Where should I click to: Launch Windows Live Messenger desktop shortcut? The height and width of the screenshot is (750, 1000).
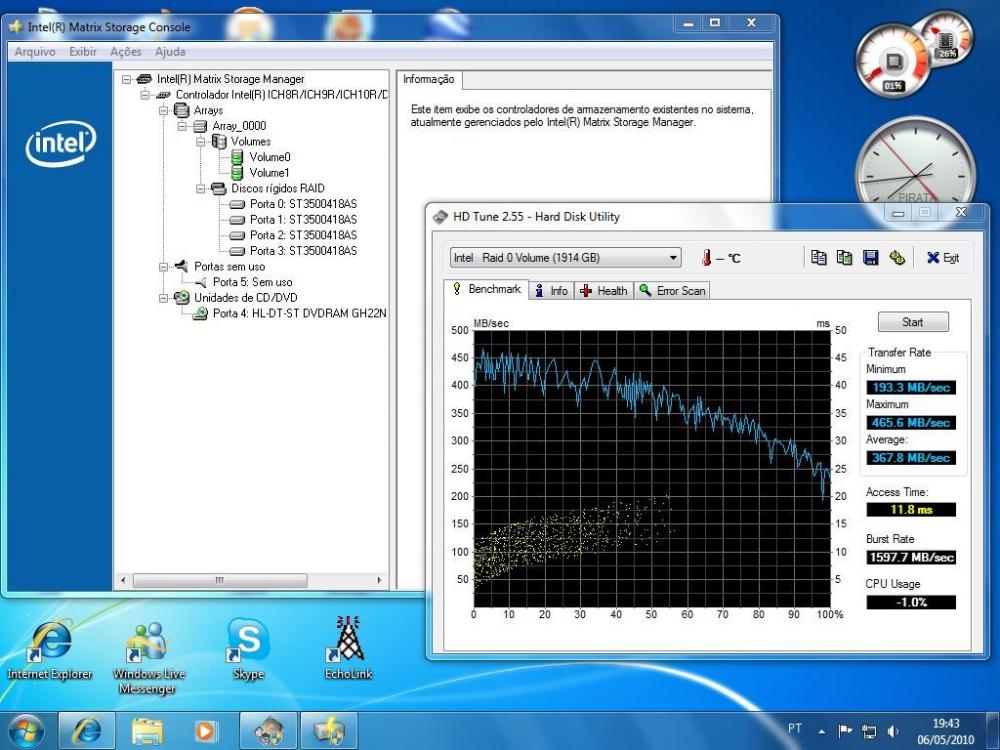click(149, 642)
